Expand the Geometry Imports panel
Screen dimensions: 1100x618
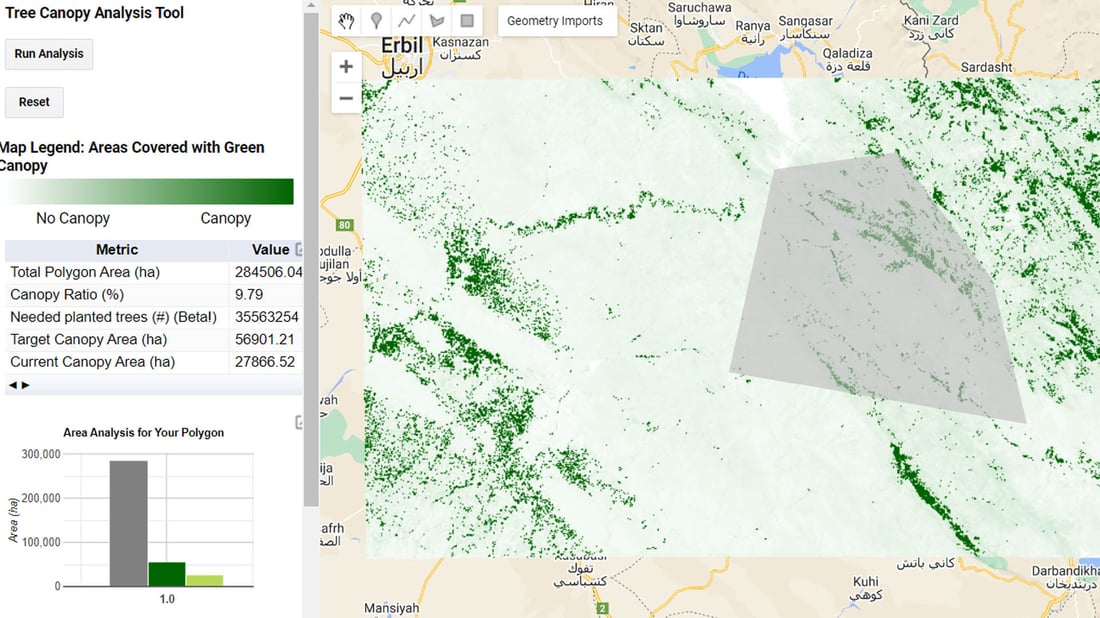pos(555,21)
